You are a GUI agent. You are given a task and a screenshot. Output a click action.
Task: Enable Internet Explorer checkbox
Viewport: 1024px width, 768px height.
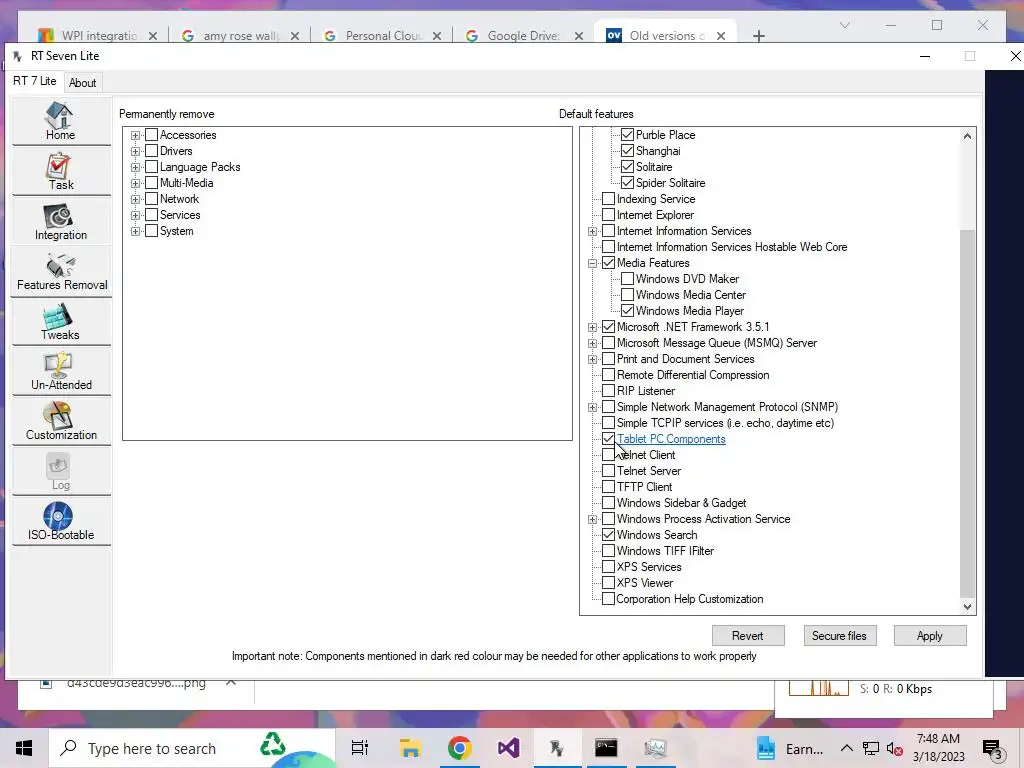(x=608, y=215)
